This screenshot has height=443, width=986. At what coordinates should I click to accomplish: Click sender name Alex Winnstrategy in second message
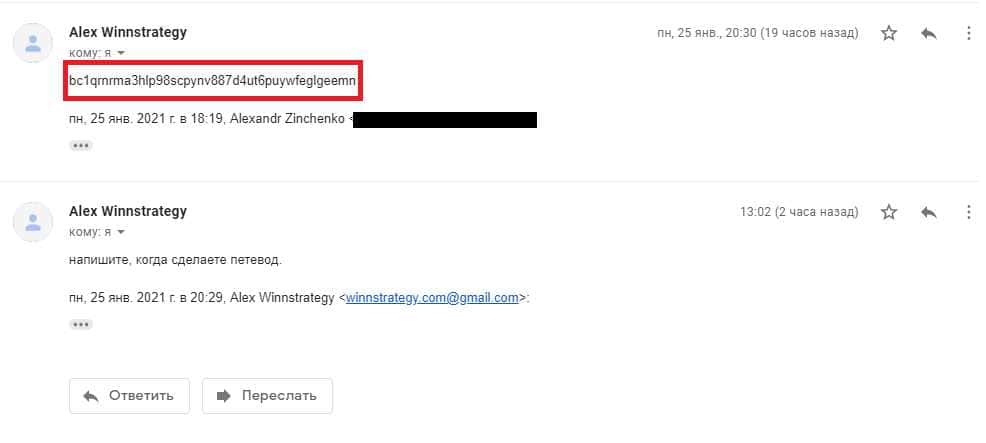coord(128,211)
